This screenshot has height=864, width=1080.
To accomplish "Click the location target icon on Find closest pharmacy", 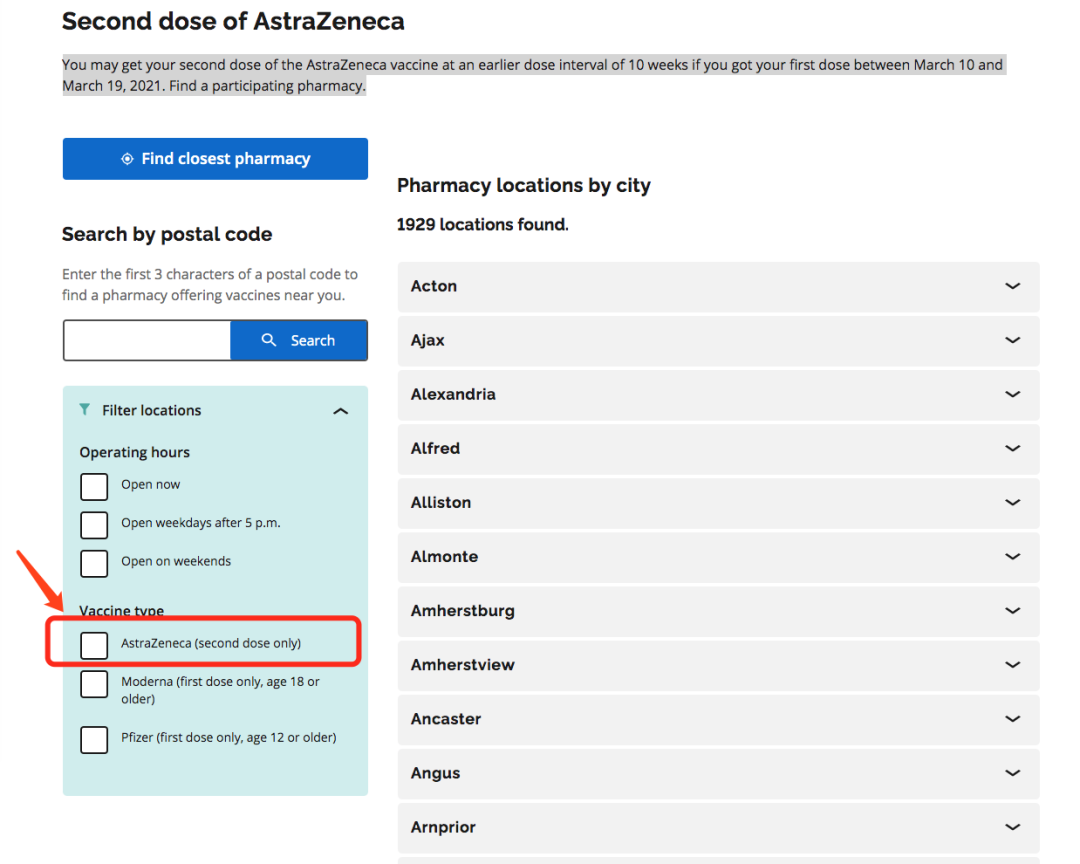I will tap(127, 158).
